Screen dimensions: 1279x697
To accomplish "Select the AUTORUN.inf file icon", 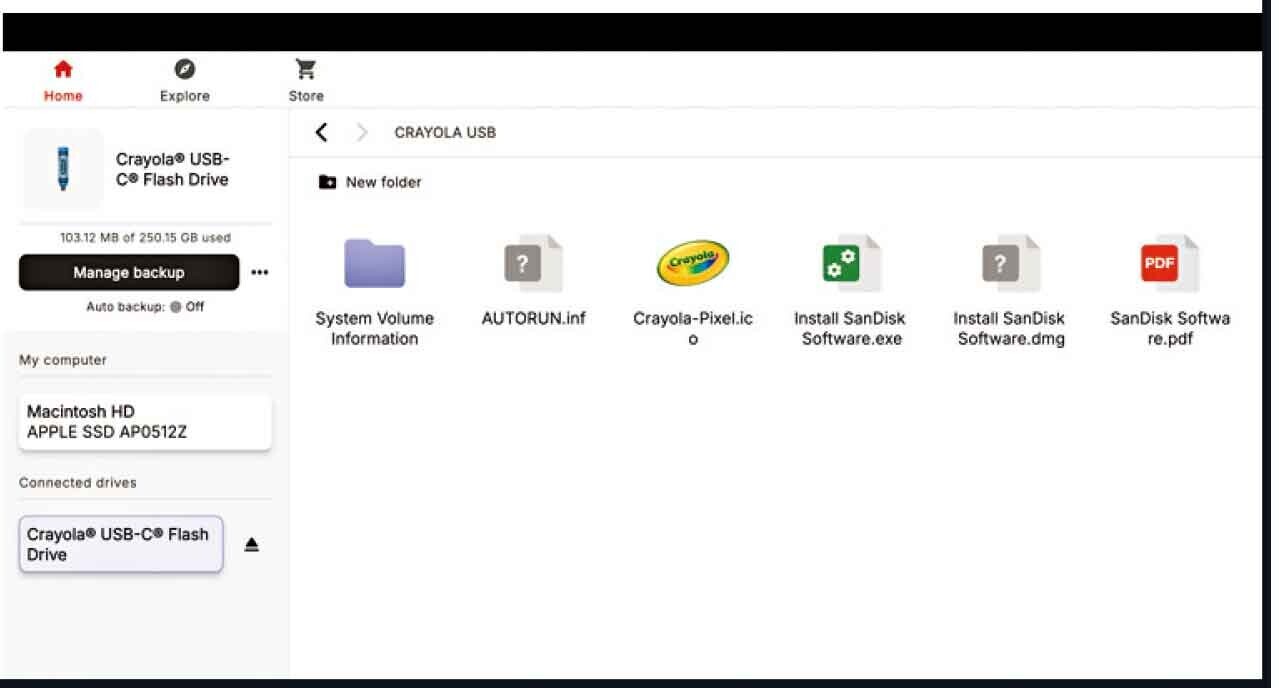I will click(533, 264).
